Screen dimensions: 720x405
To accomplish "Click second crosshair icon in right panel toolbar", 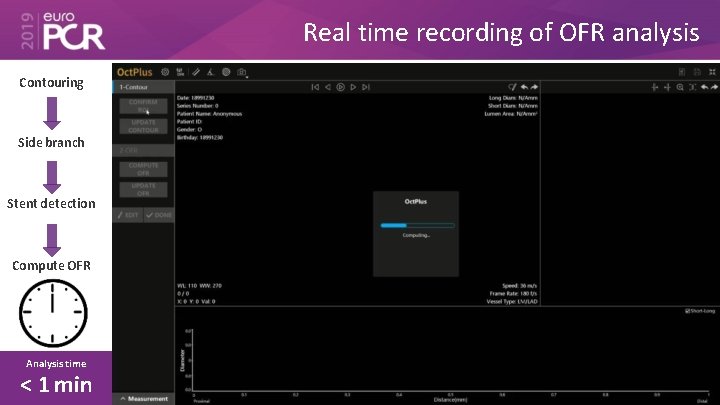I will coord(667,87).
